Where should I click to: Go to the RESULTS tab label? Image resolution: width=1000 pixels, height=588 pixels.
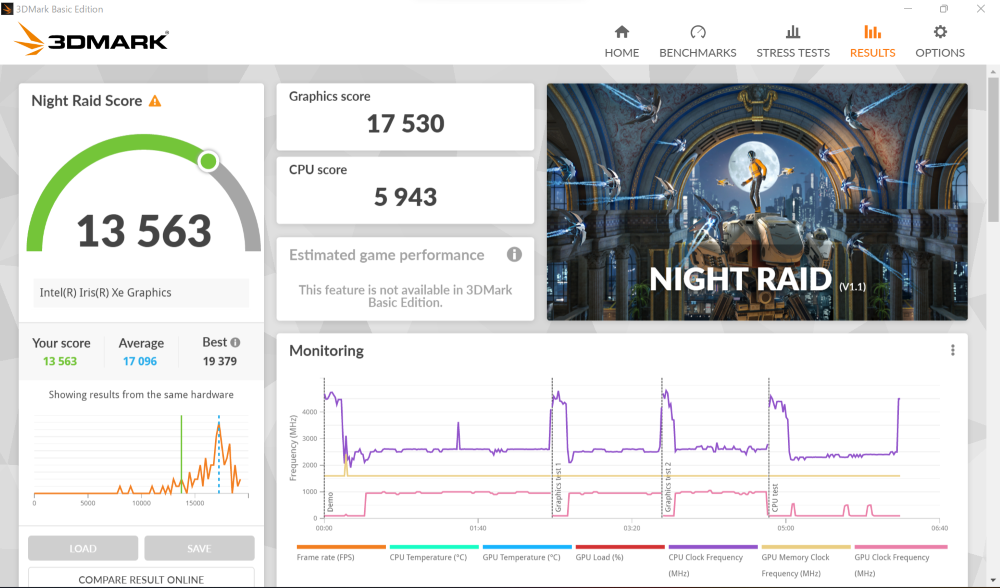coord(872,53)
